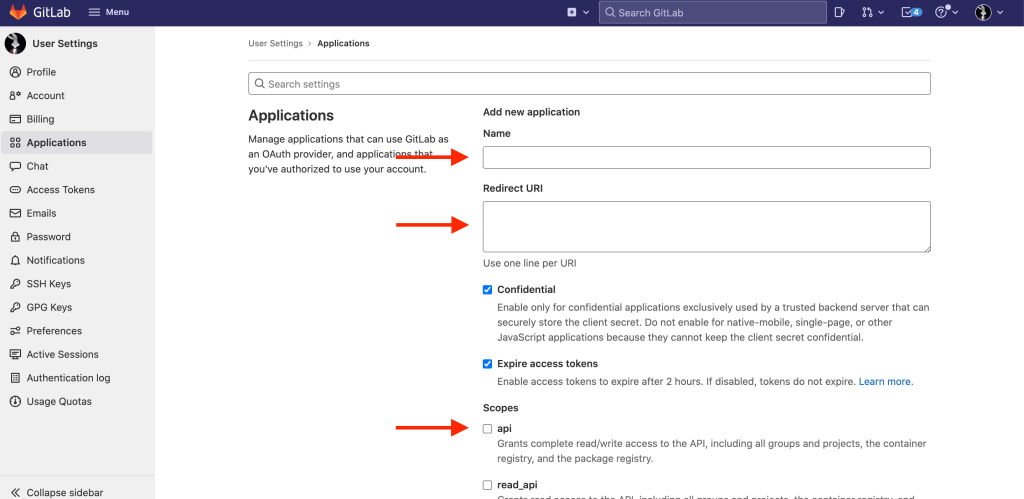The image size is (1024, 499).
Task: Click the Notifications bell icon
Action: point(15,260)
